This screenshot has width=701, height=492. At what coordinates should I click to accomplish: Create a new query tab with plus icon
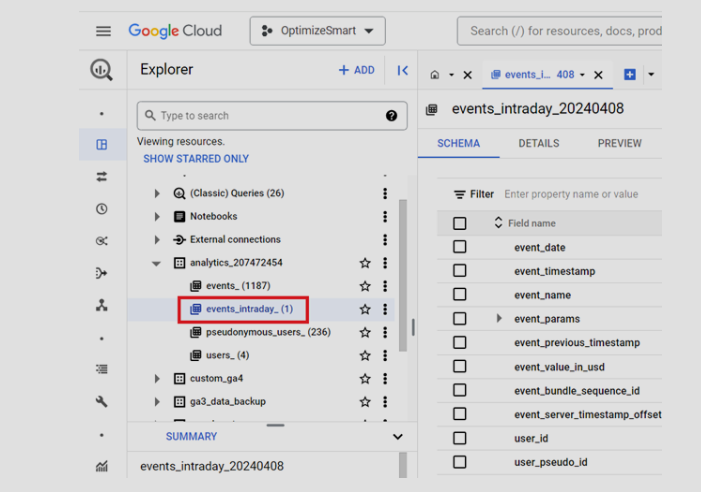click(x=629, y=75)
